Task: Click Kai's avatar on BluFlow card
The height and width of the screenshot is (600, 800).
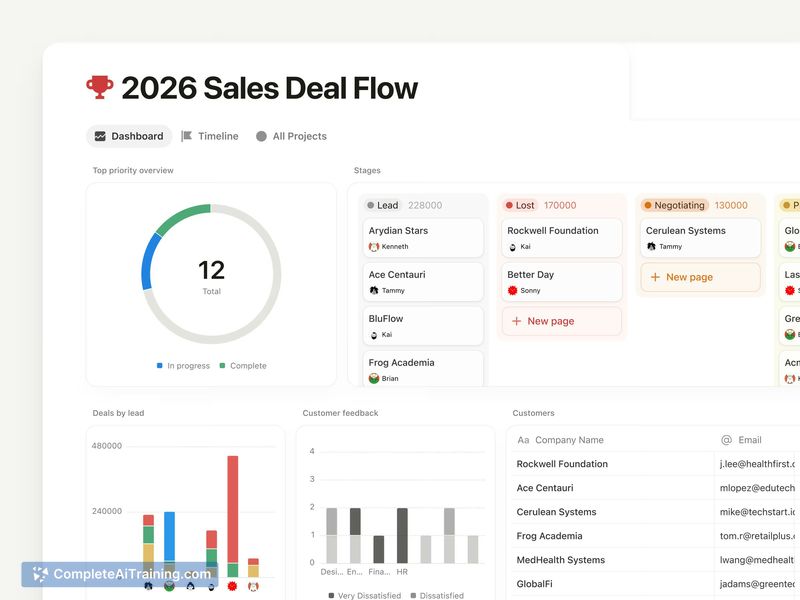Action: (x=374, y=335)
